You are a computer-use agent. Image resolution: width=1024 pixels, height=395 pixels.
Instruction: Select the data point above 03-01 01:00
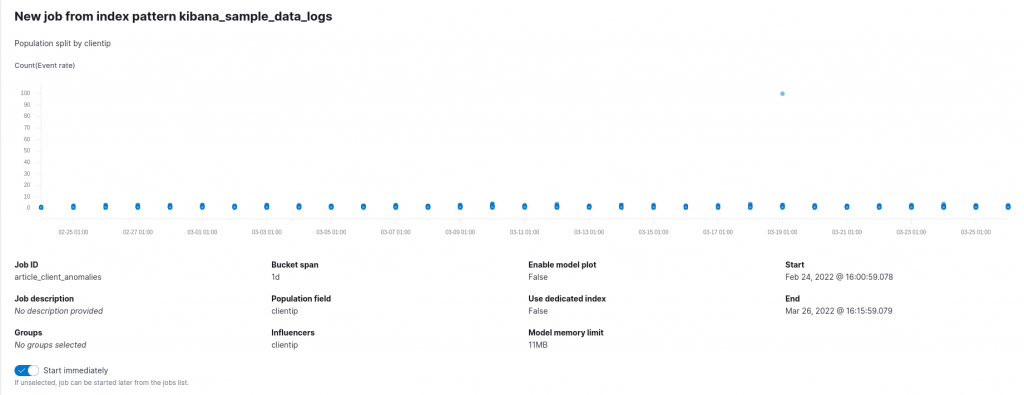202,206
